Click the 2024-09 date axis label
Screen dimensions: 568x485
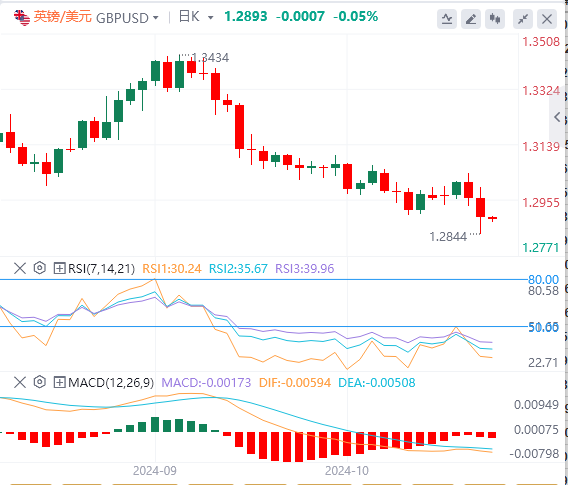point(155,471)
